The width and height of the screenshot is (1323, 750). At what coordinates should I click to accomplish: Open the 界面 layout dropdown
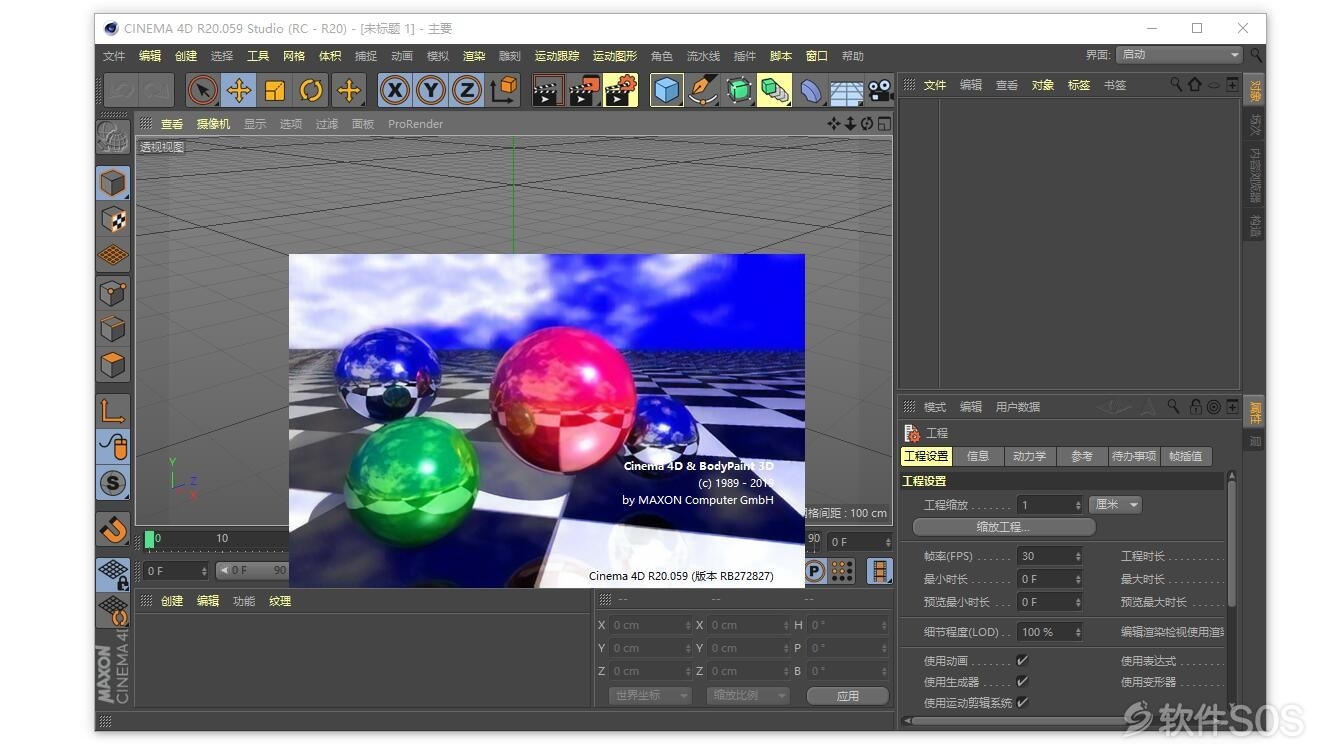click(1179, 55)
